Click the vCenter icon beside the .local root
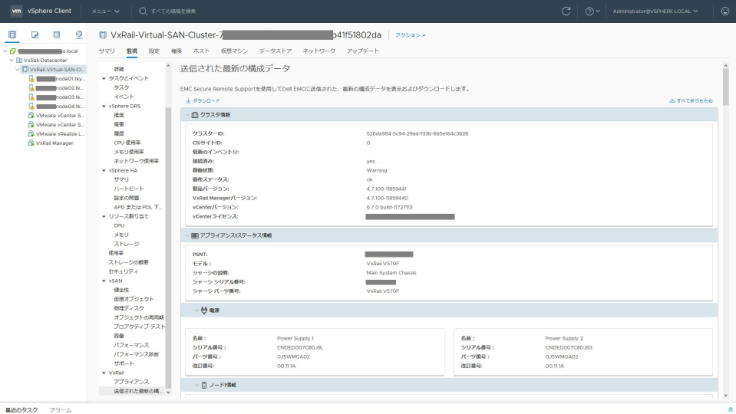Viewport: 736px width, 414px height. click(x=13, y=51)
